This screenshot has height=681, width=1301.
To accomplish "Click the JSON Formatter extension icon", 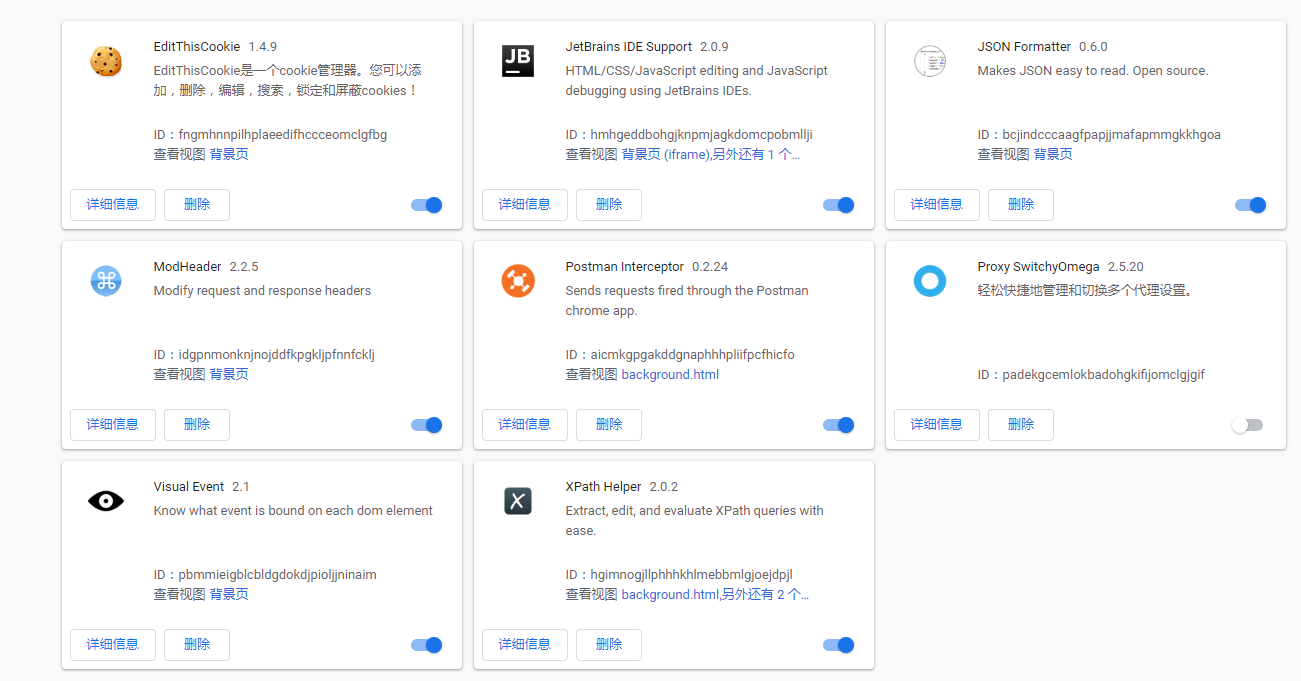I will 930,61.
